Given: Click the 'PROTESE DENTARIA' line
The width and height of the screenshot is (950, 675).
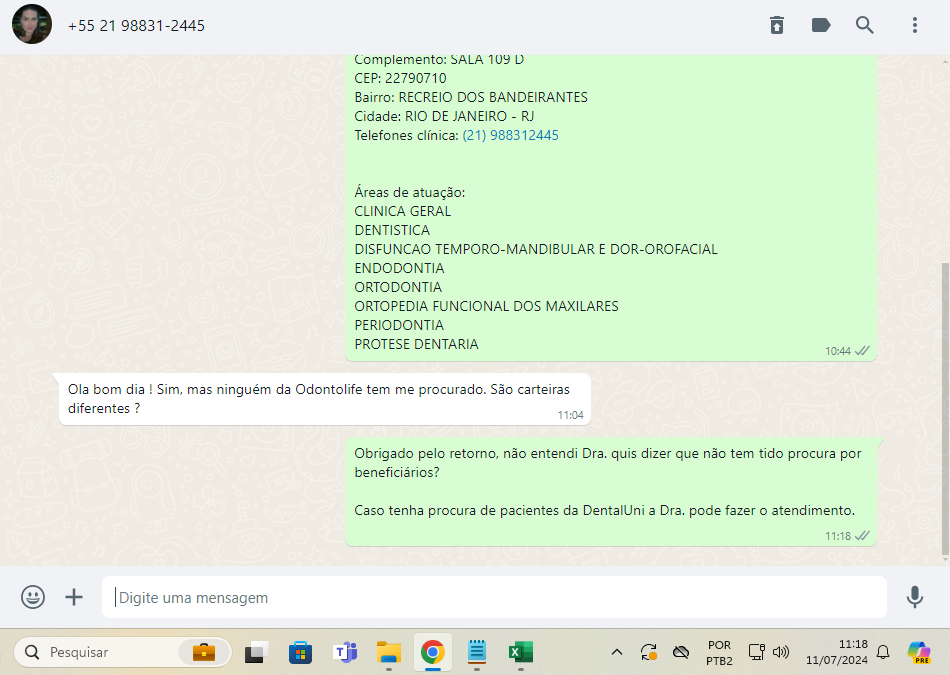Looking at the screenshot, I should [416, 344].
